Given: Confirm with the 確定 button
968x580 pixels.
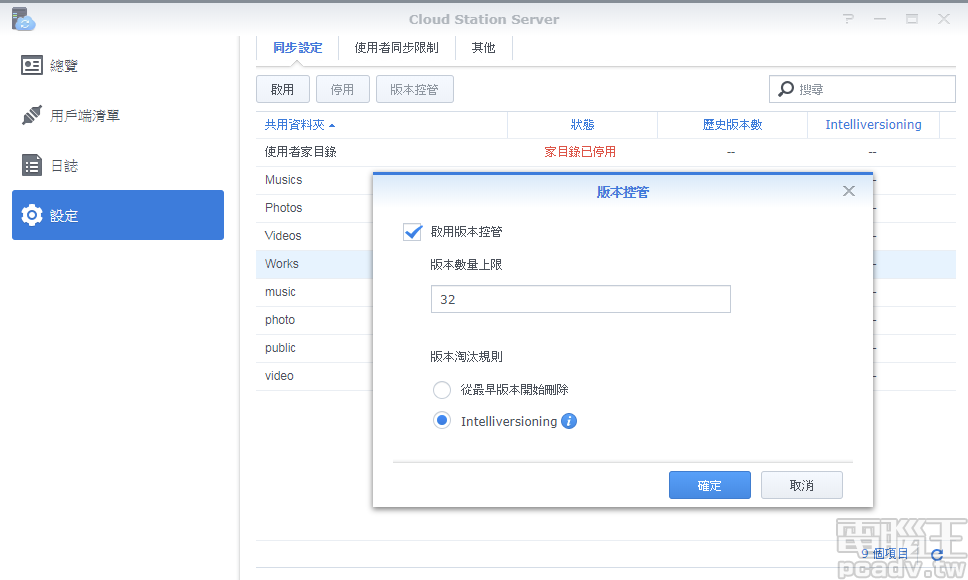Looking at the screenshot, I should 709,484.
